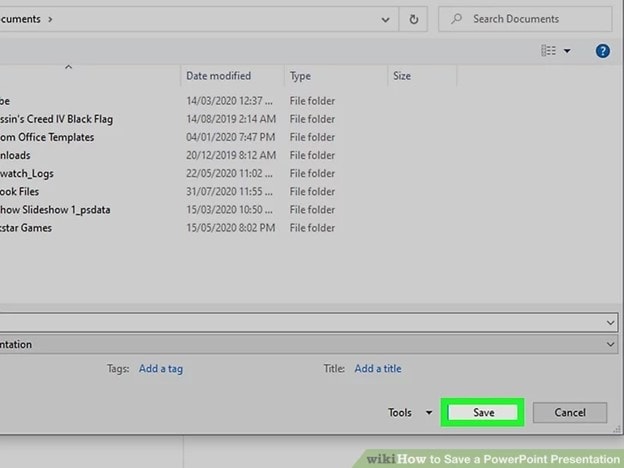Screen dimensions: 624x468
Task: Click the sort arrow above the Name column
Action: coord(68,67)
